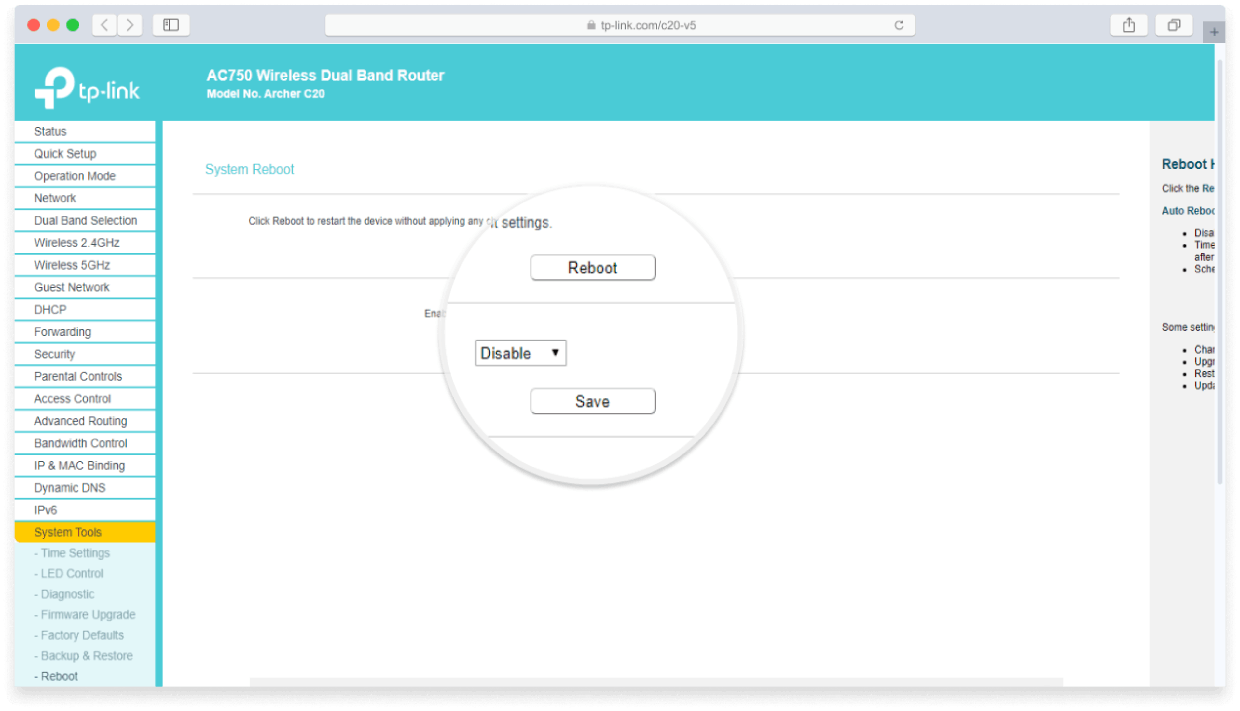Image resolution: width=1240 pixels, height=711 pixels.
Task: Open Dual Band Selection settings
Action: pos(86,220)
